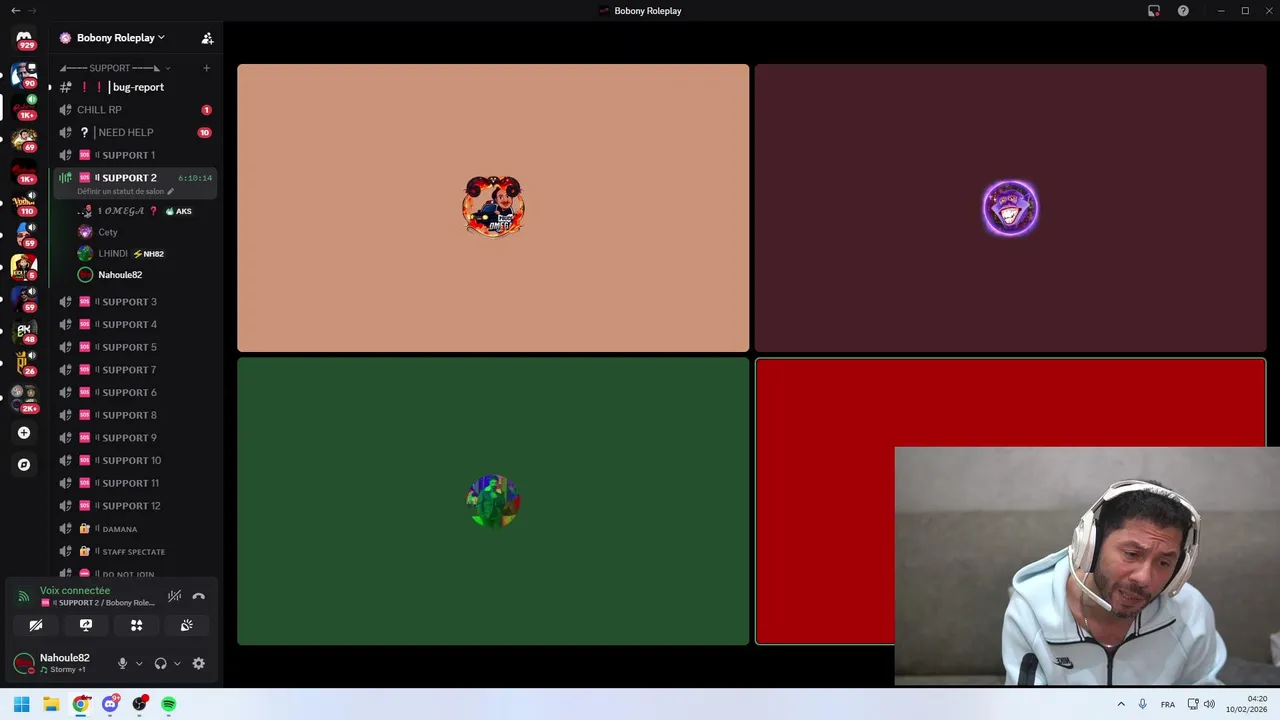Open Discord direct messages home icon

pyautogui.click(x=24, y=38)
